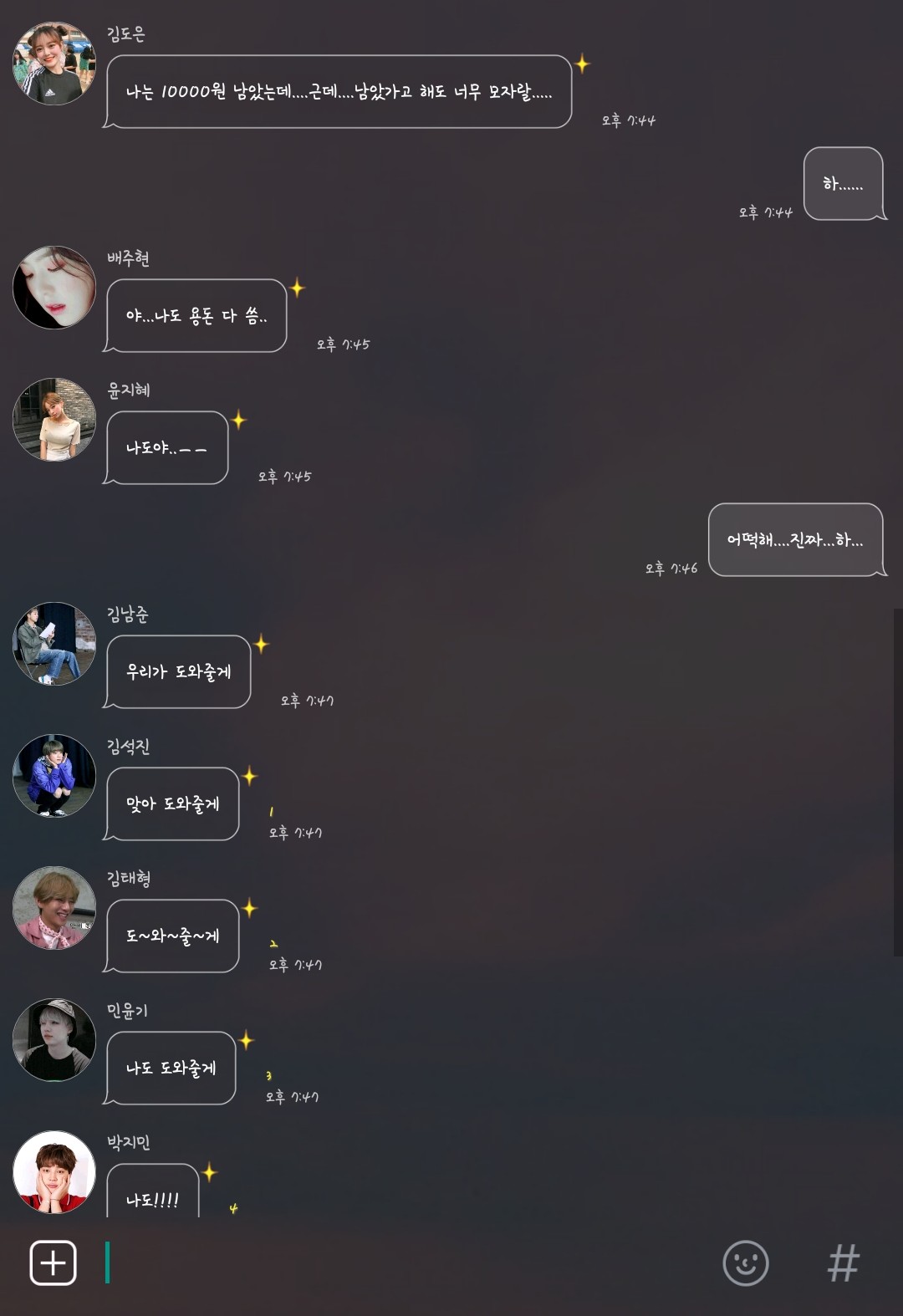Tap the sparkle star on 윤지혜's message

(x=238, y=420)
